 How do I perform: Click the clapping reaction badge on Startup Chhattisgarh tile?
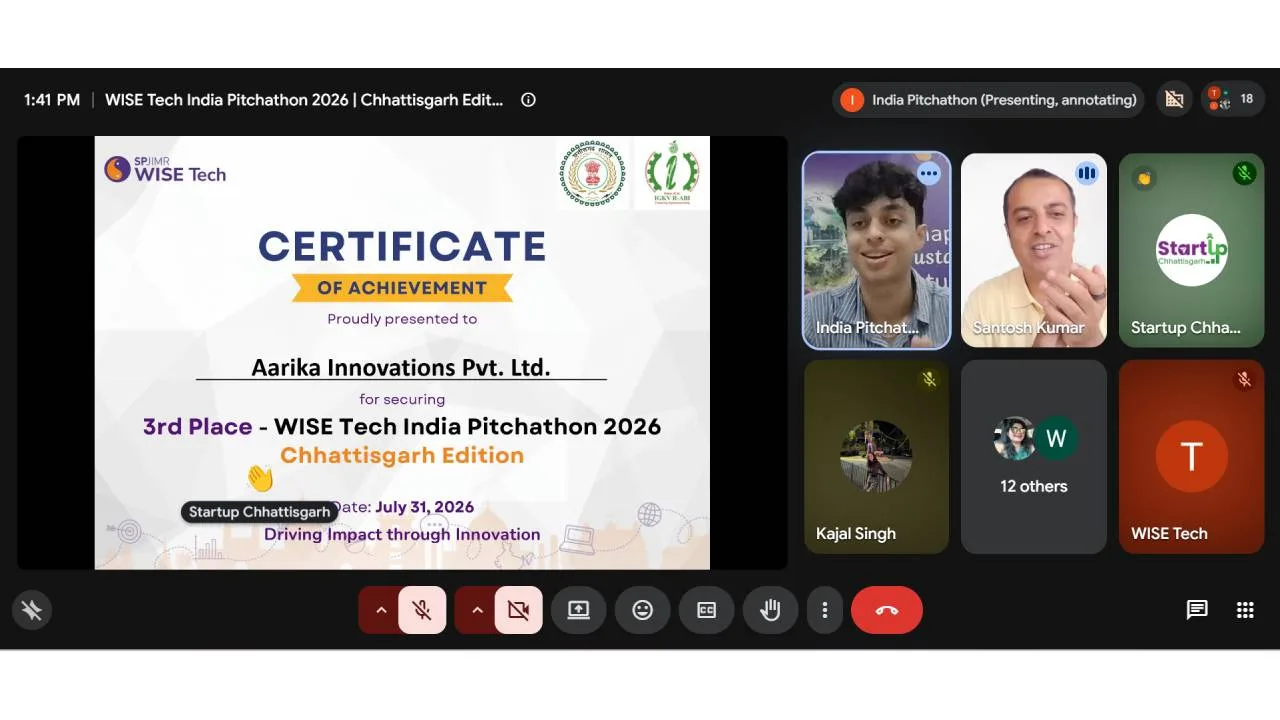(1144, 179)
